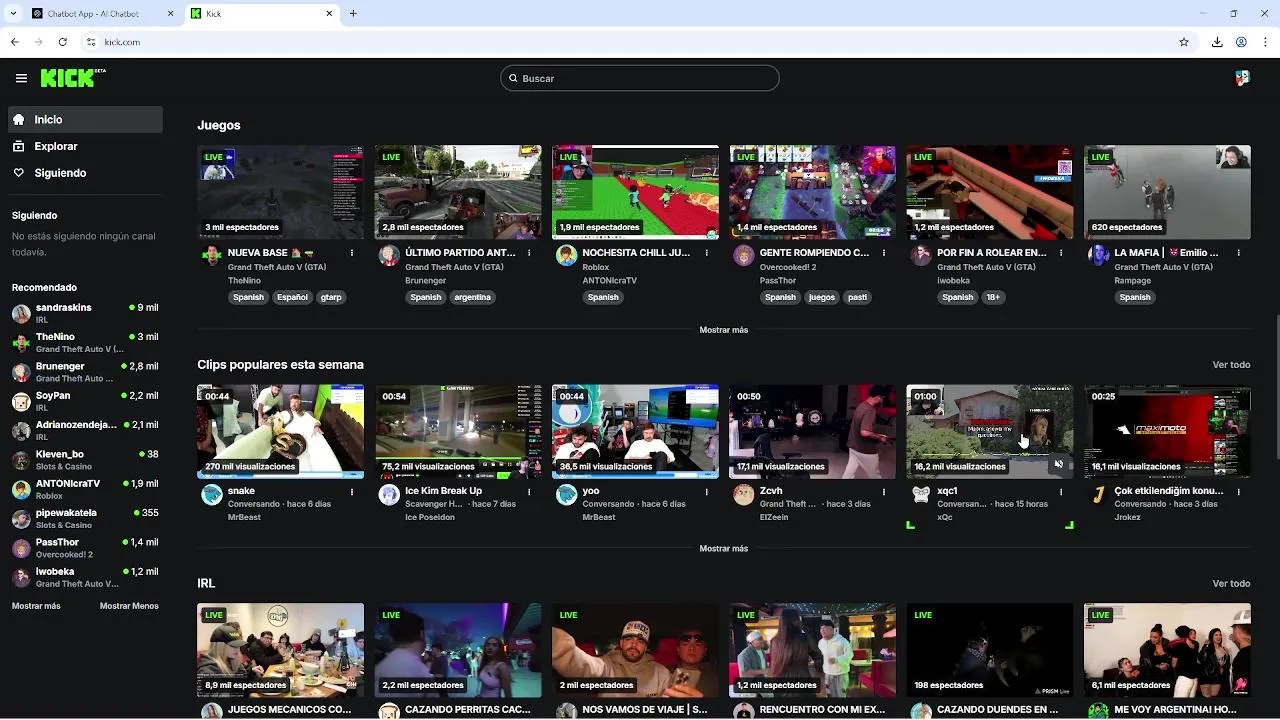Click Ver todo for Clips populares
Screen dimensions: 1280x720
[1231, 365]
